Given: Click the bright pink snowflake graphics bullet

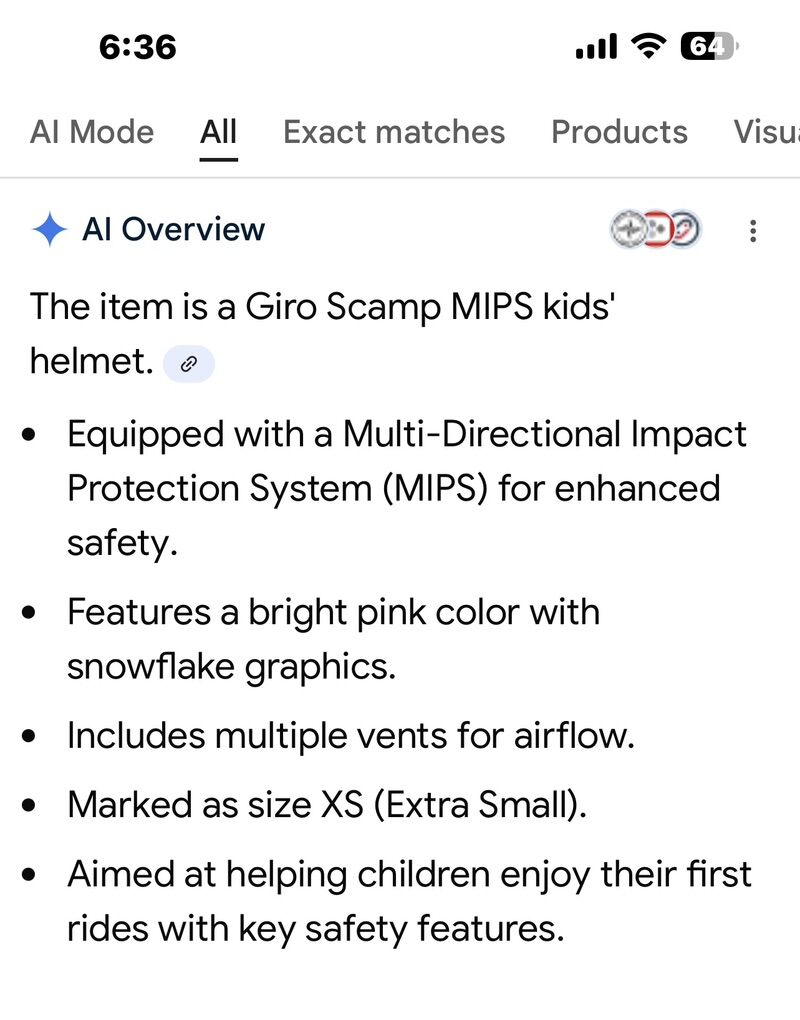Looking at the screenshot, I should [333, 638].
